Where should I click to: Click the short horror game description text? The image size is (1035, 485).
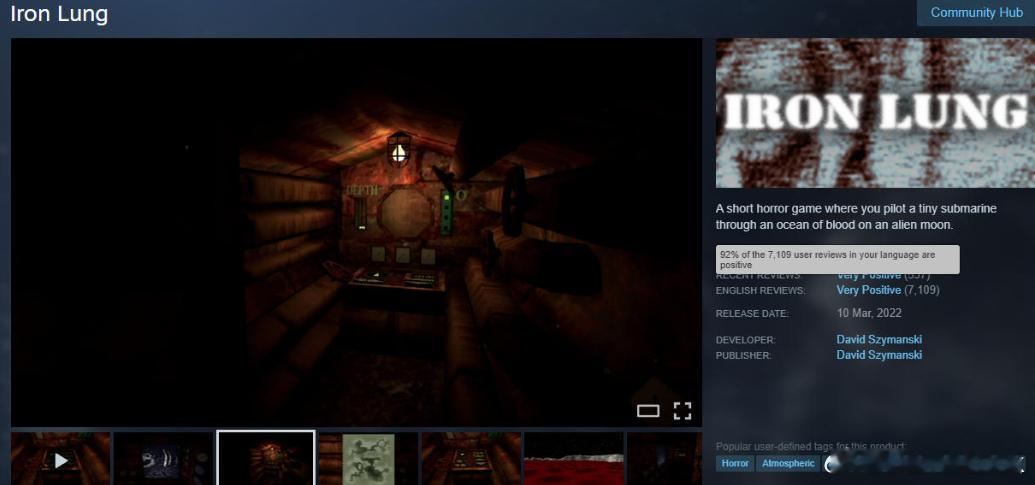click(x=856, y=217)
